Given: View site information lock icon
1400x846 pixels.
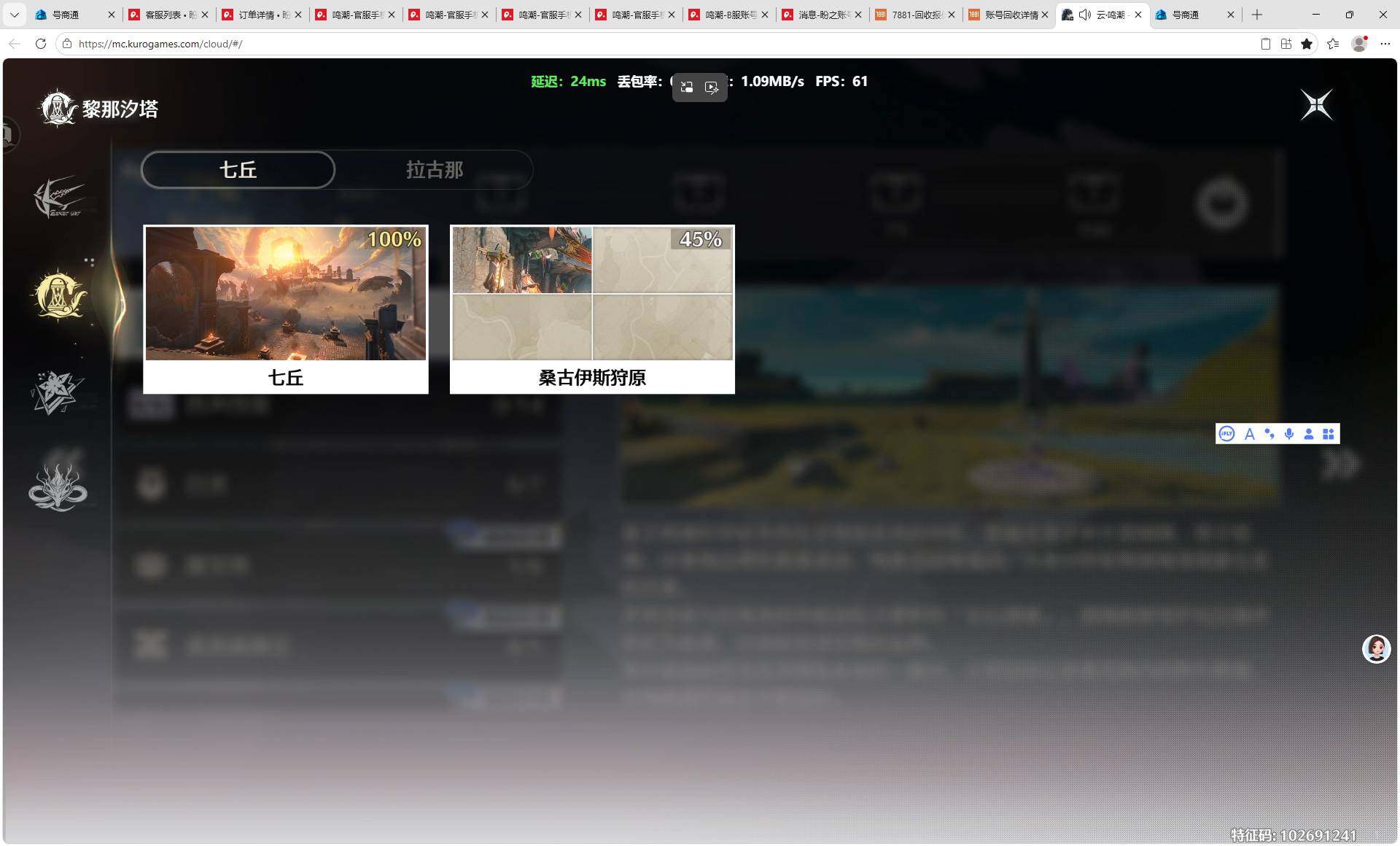Looking at the screenshot, I should pos(67,44).
